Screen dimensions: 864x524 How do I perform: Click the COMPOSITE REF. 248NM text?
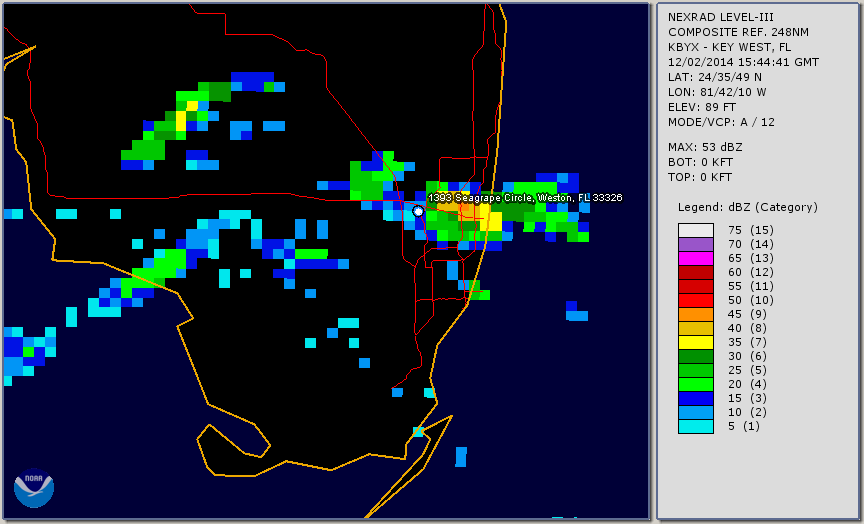[738, 32]
